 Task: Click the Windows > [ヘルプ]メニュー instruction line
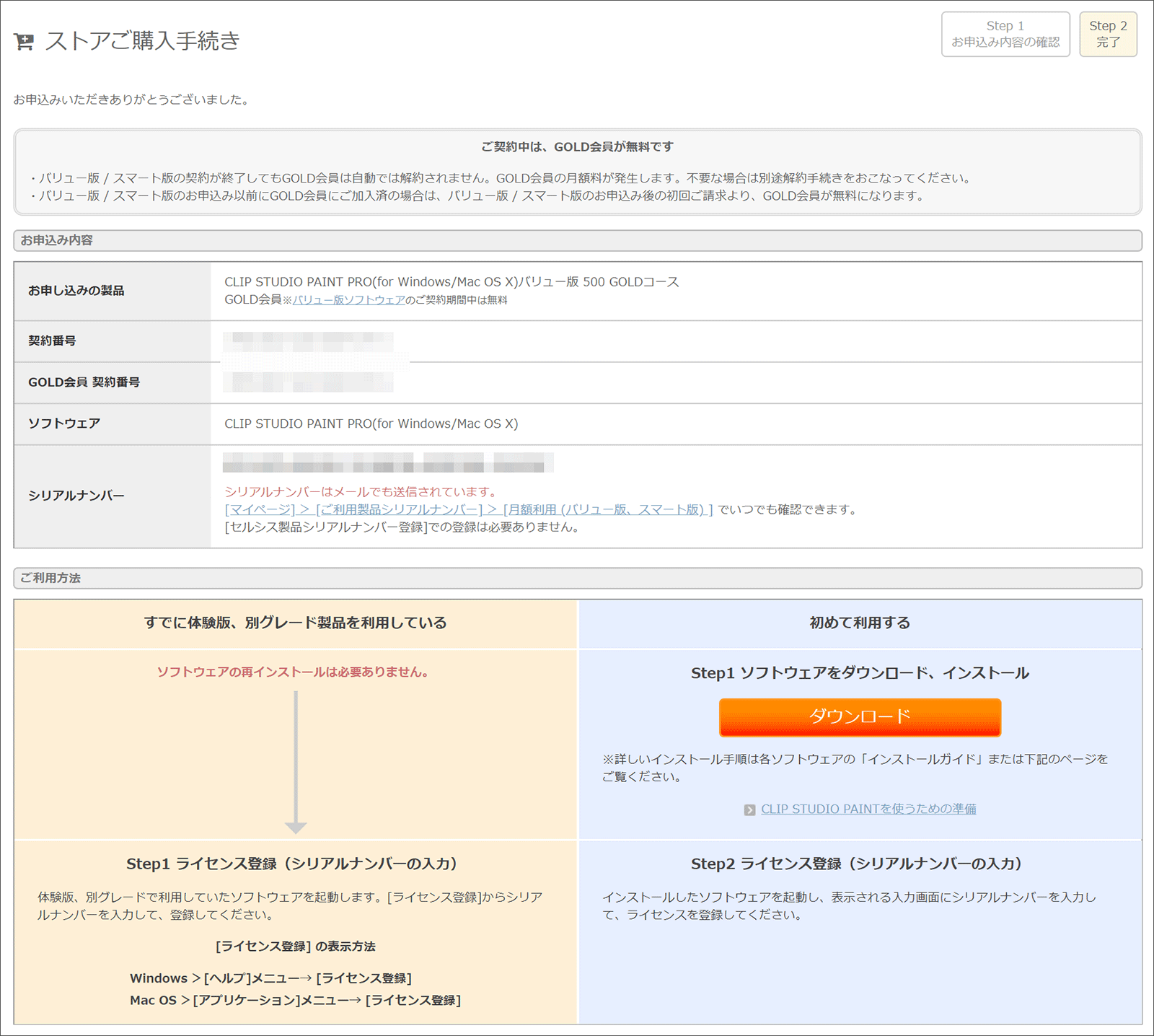pyautogui.click(x=270, y=978)
